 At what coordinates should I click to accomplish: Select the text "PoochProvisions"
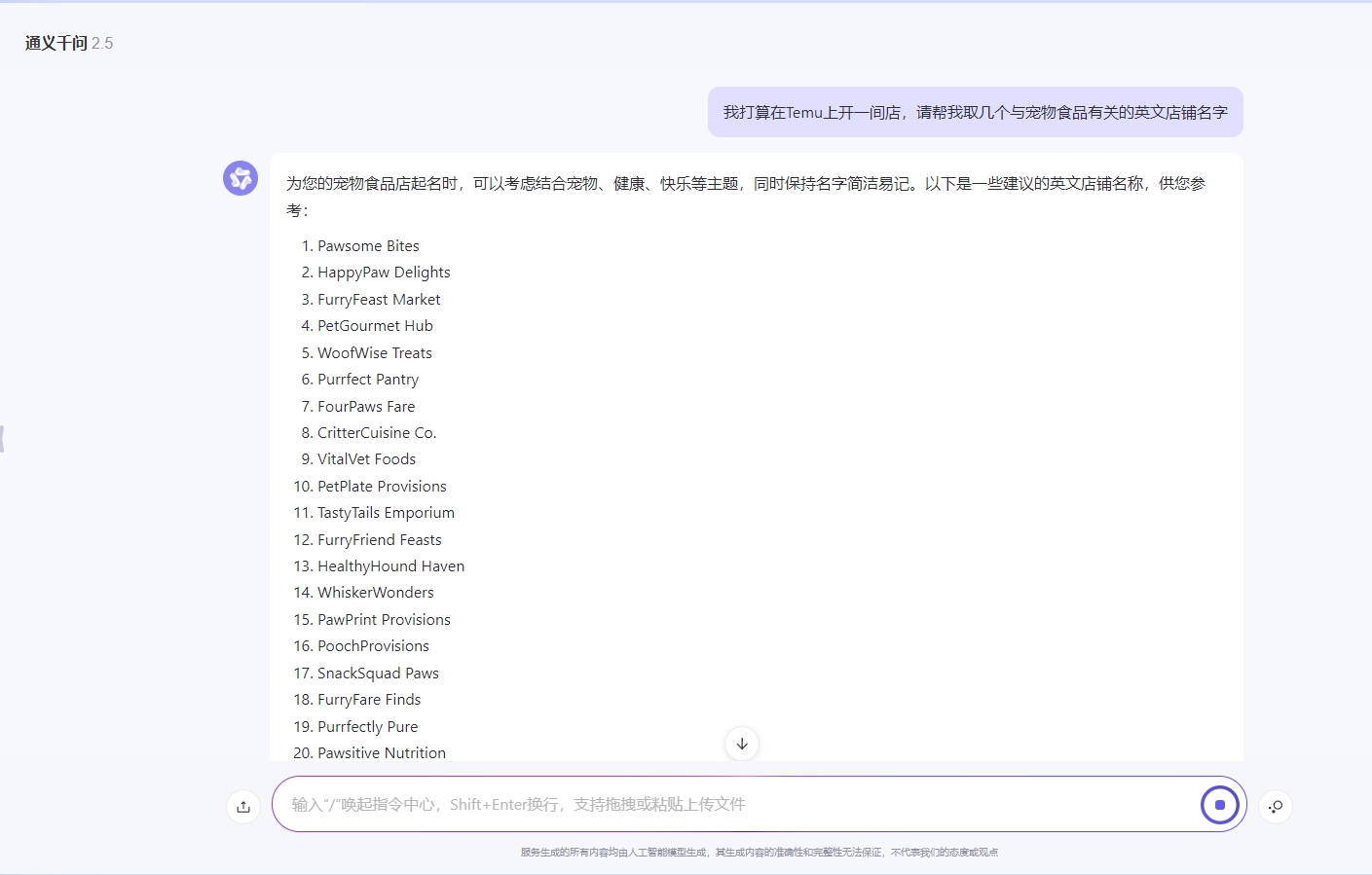pyautogui.click(x=373, y=646)
